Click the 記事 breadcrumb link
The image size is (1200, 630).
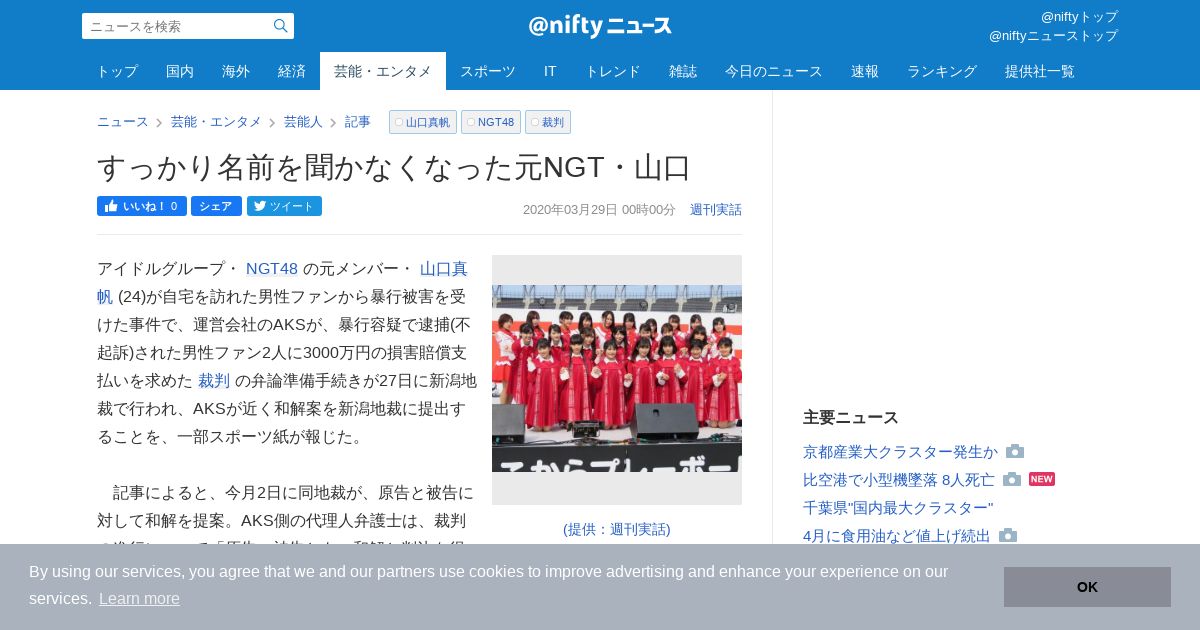click(358, 122)
